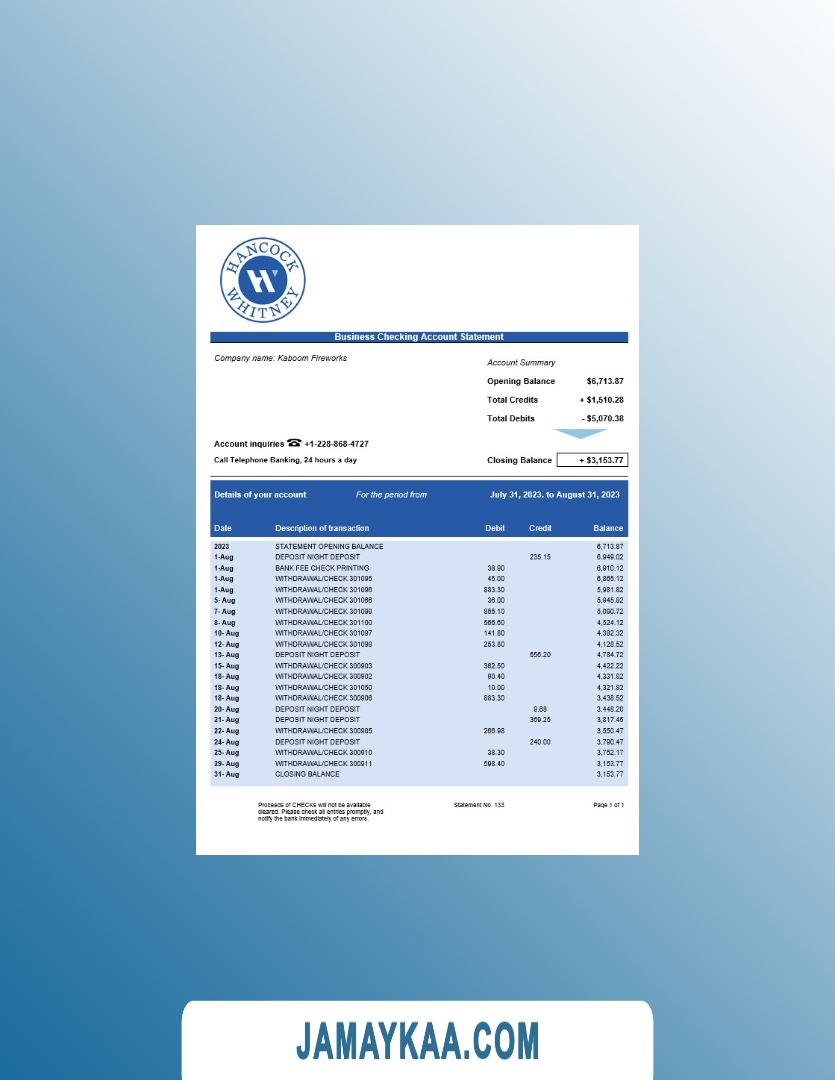Click the Date column header
Screen dimensions: 835x1080
point(222,528)
